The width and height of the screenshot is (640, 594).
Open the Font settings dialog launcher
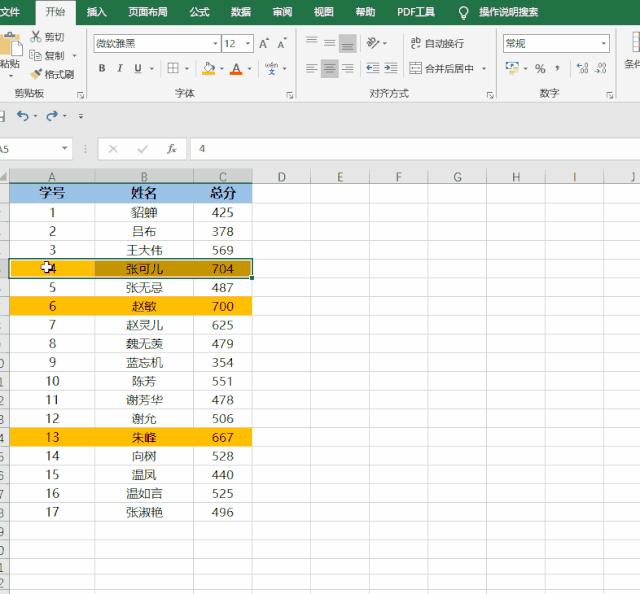point(289,95)
